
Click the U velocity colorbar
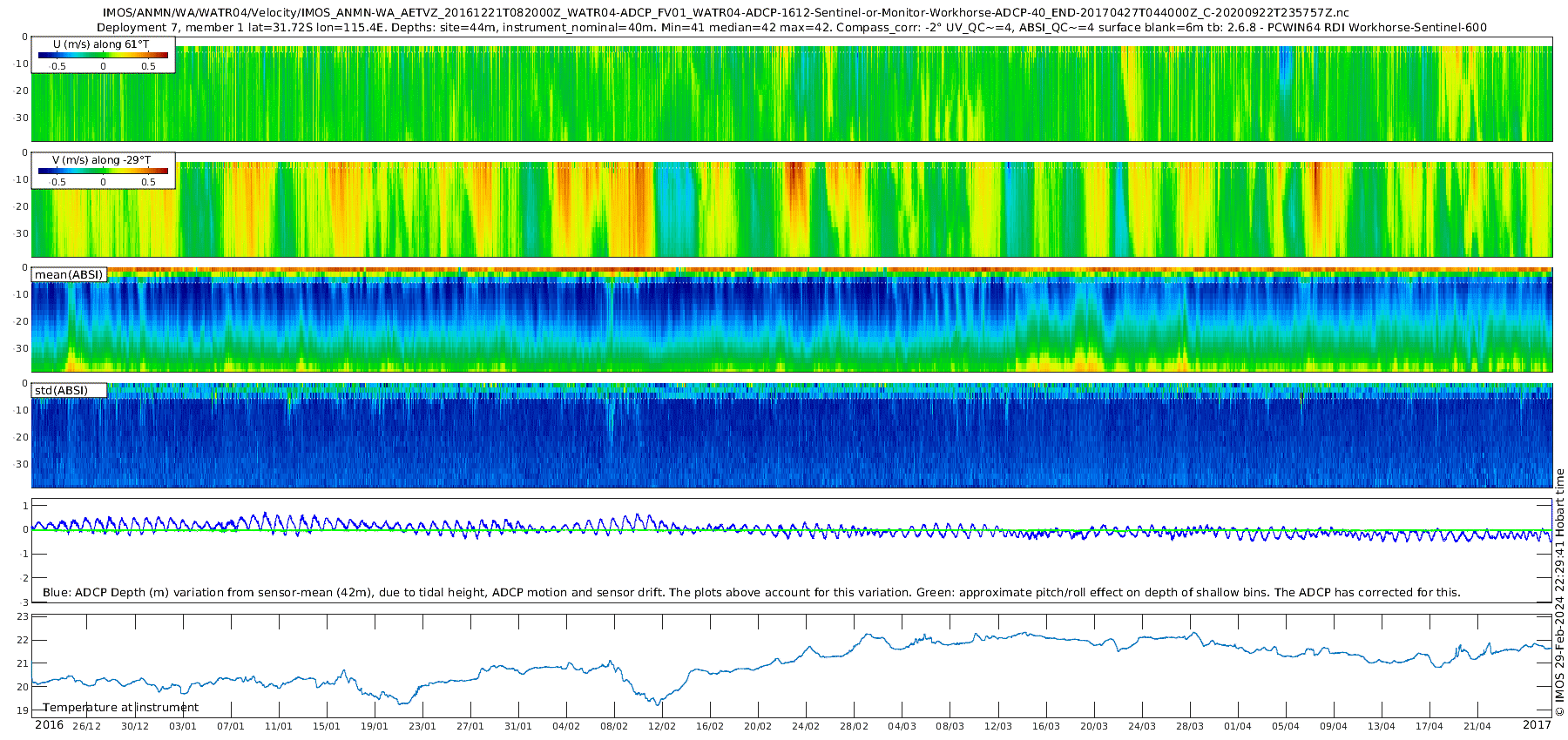[103, 56]
